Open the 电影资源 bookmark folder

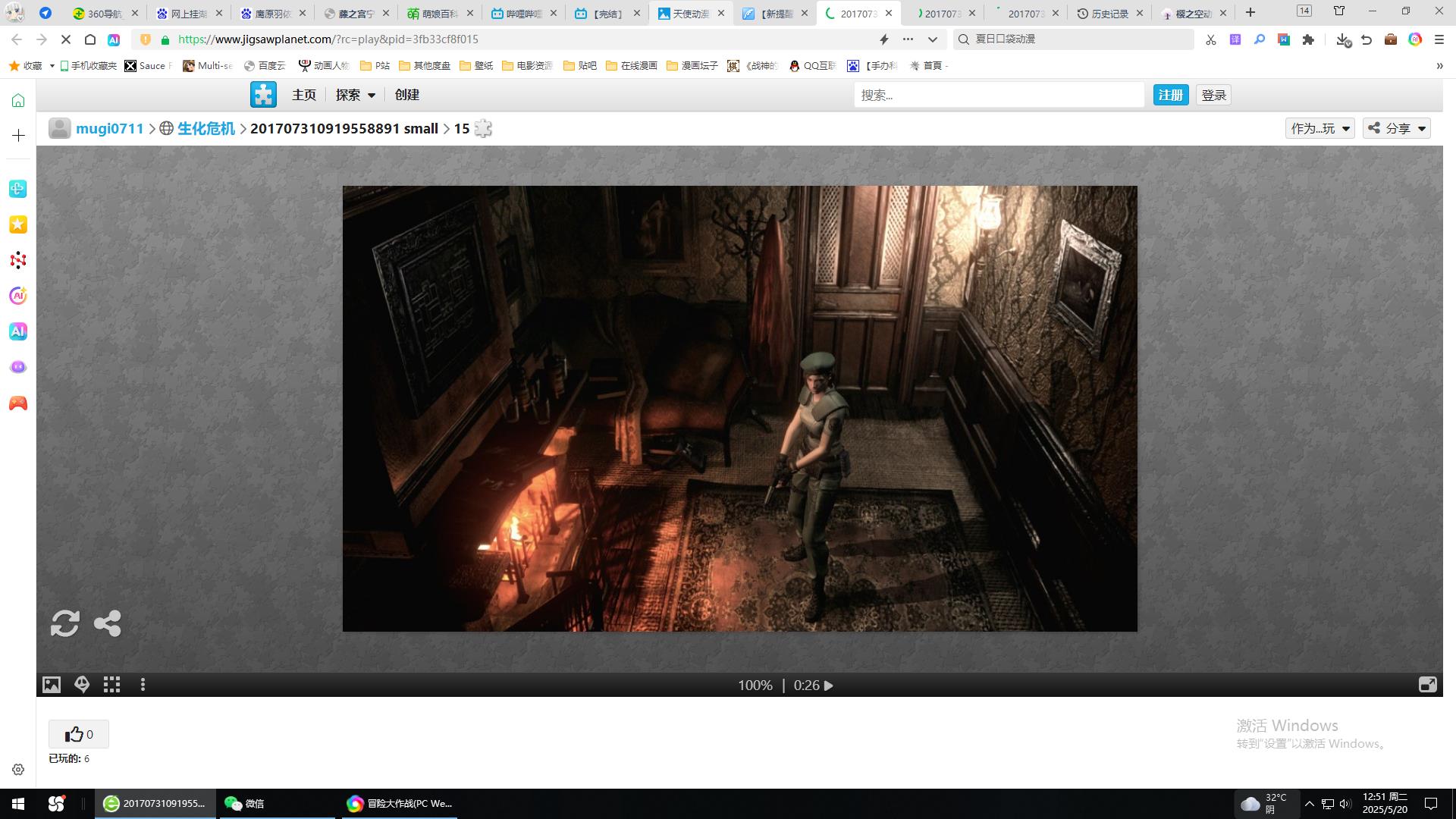coord(527,66)
